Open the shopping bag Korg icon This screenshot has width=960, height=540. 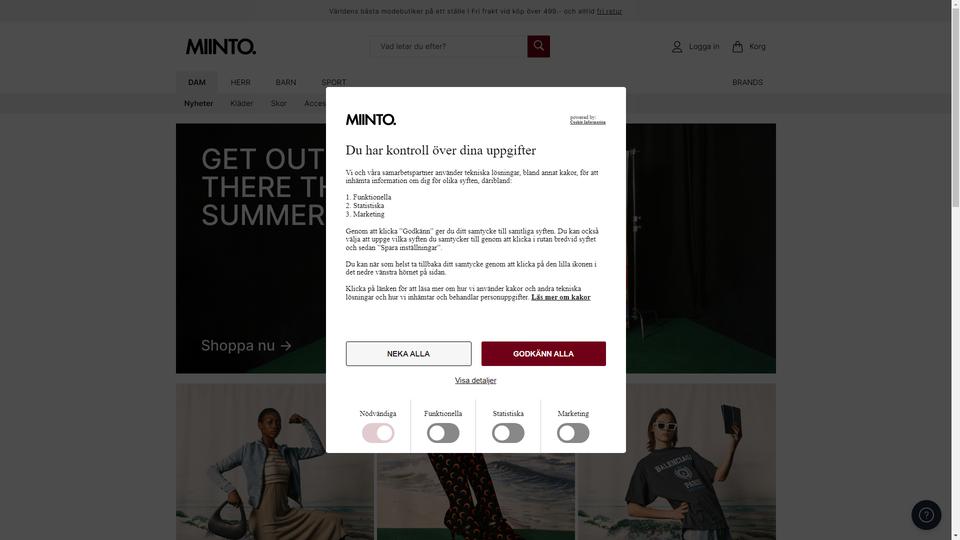pos(738,47)
